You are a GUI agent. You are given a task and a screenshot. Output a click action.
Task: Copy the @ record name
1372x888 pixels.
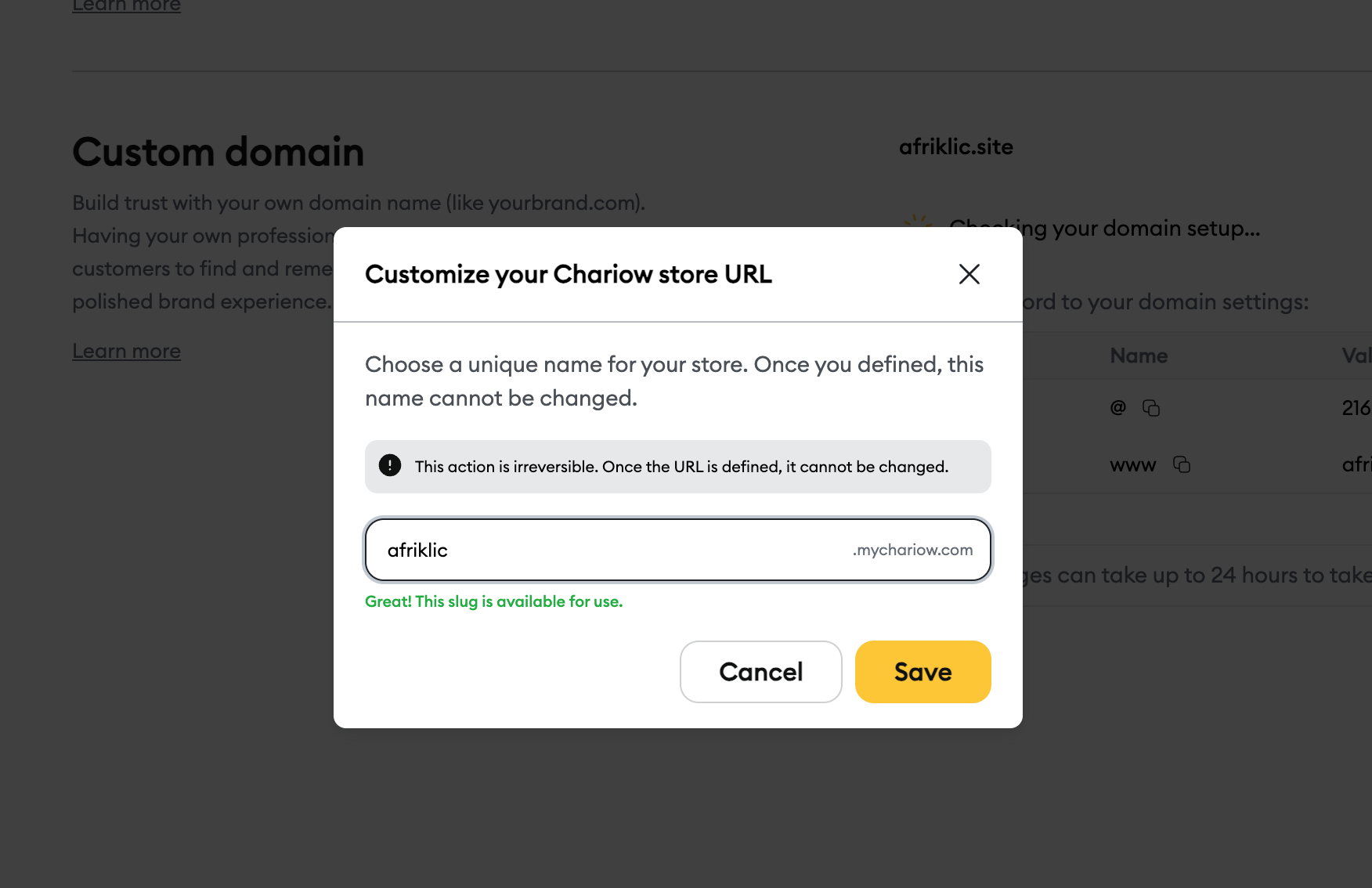(1150, 408)
